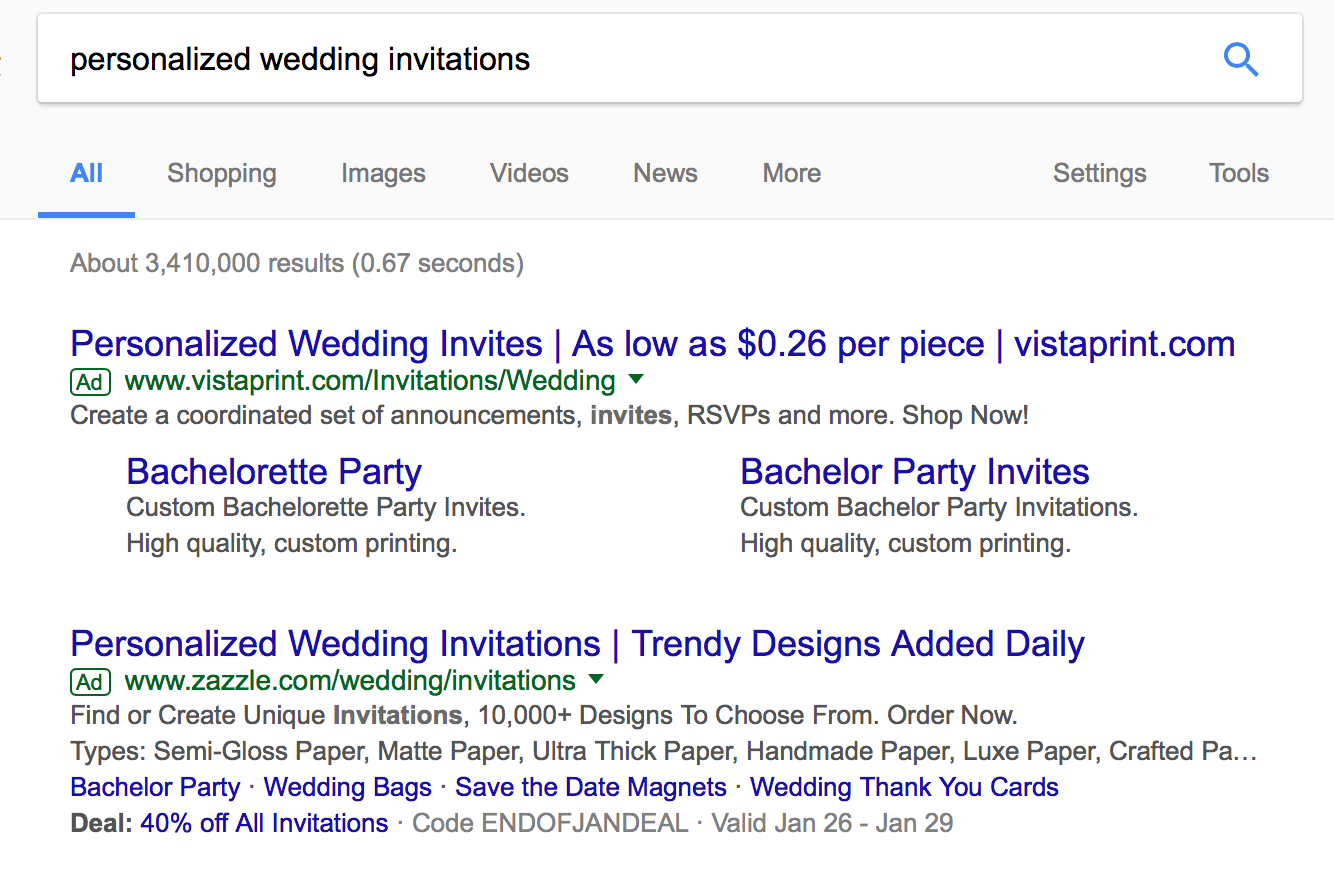Open the Videos tab
Viewport: 1334px width, 884px height.
point(529,173)
